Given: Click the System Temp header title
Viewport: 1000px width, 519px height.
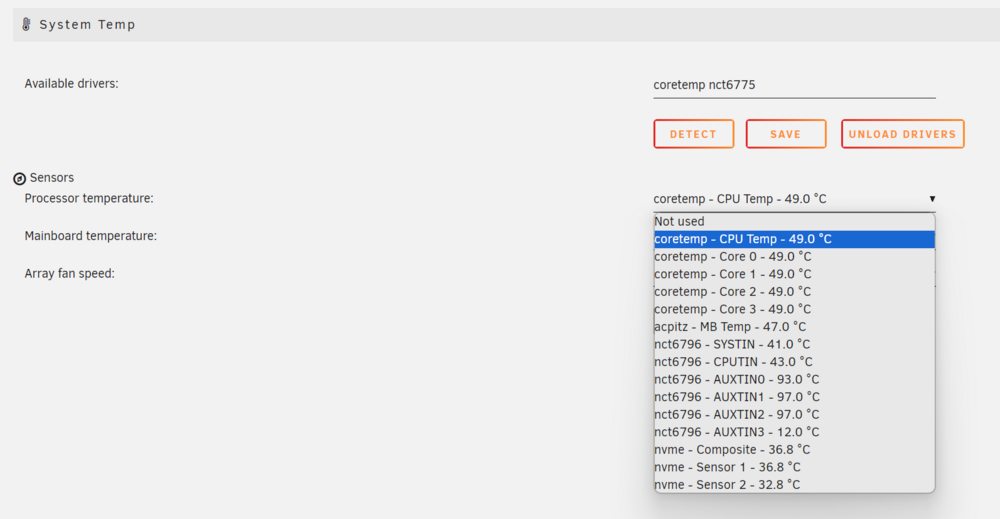Looking at the screenshot, I should pyautogui.click(x=87, y=25).
